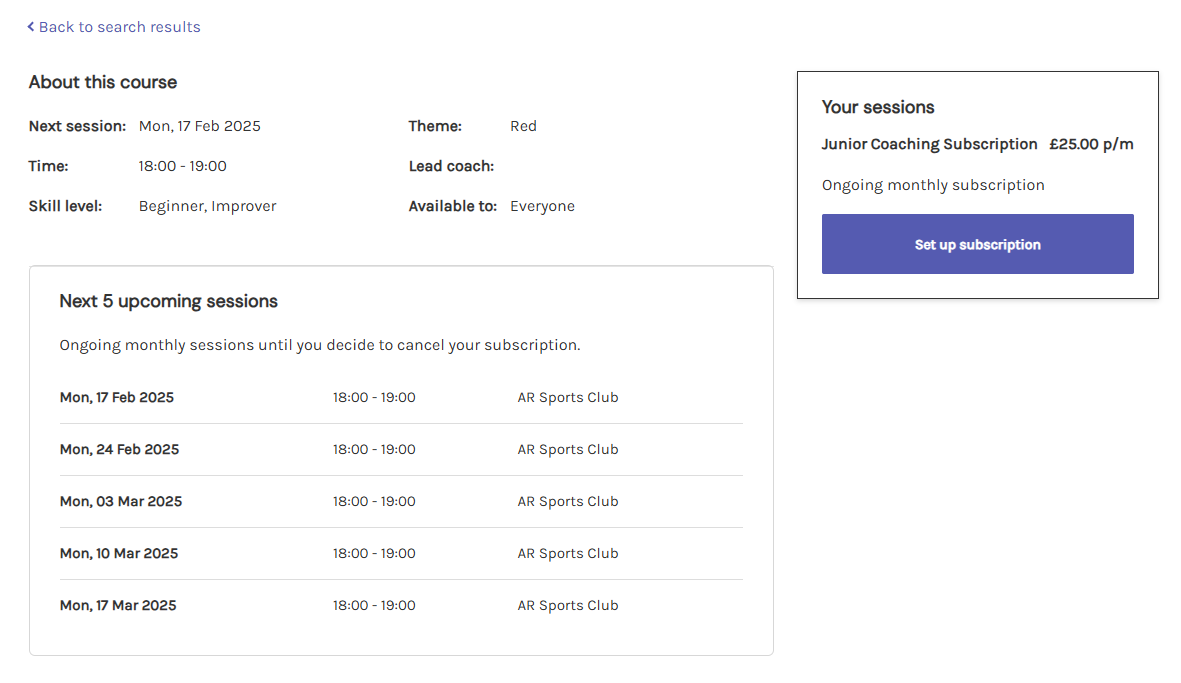Click the ongoing monthly sessions cancellation note
Viewport: 1181px width, 683px height.
(320, 345)
